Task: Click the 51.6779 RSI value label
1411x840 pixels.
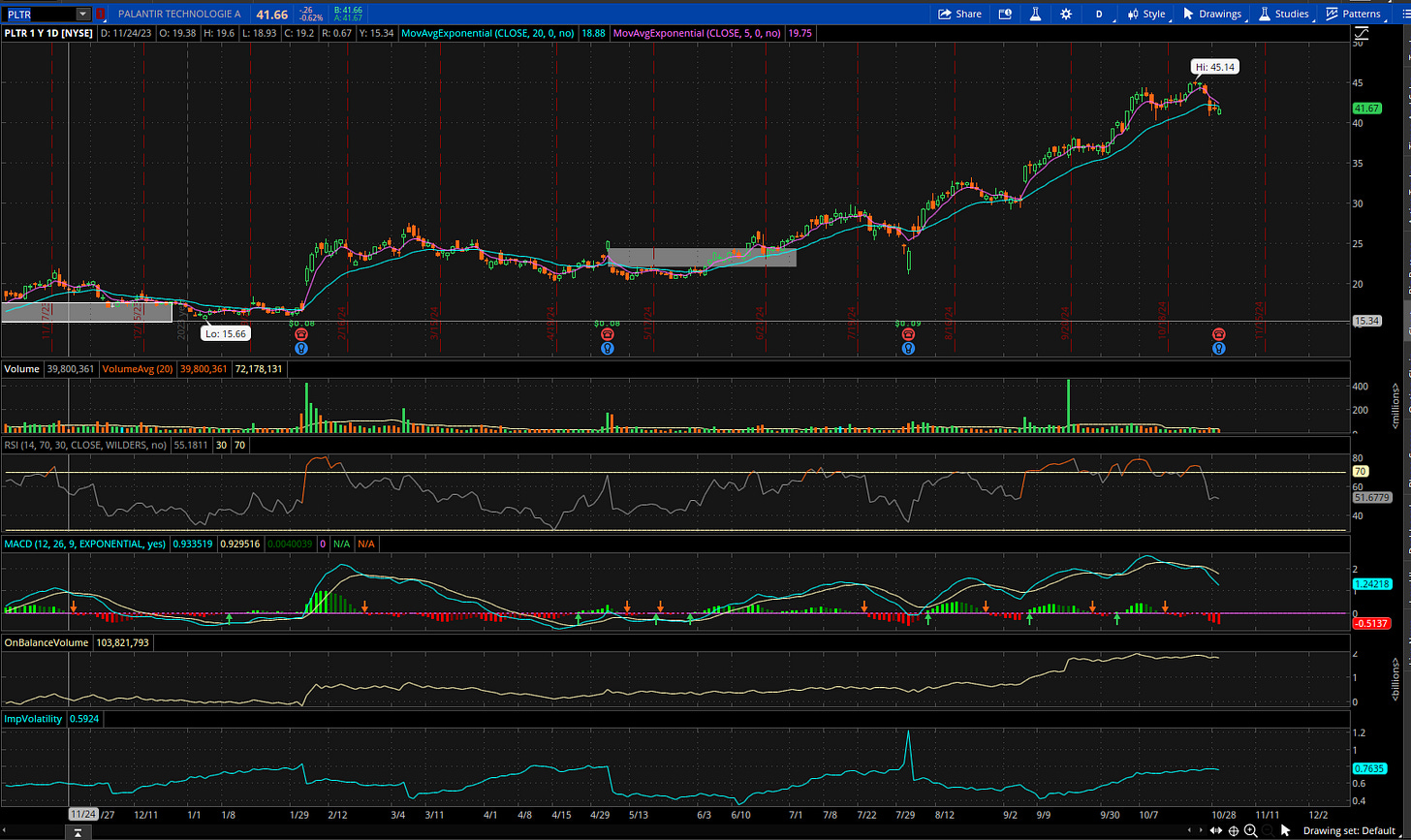Action: [1371, 497]
